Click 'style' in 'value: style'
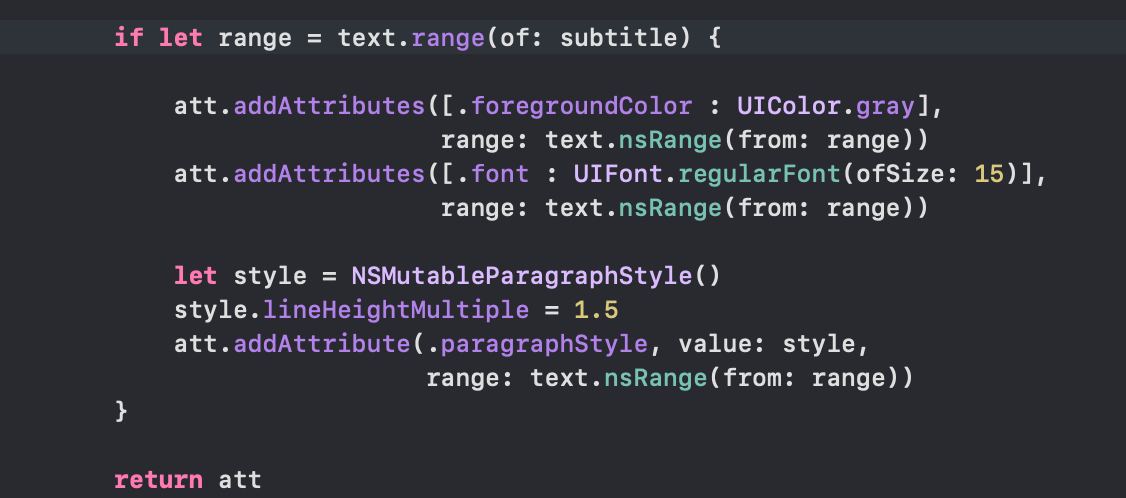The image size is (1126, 498). (819, 345)
